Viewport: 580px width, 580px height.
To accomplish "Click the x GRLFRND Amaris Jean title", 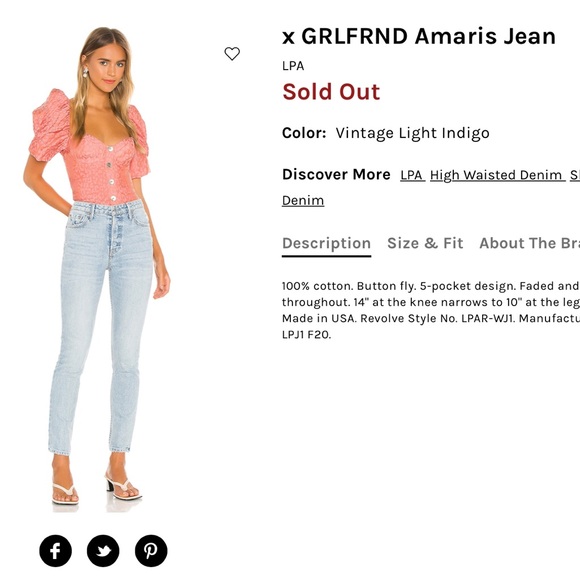I will [x=419, y=36].
